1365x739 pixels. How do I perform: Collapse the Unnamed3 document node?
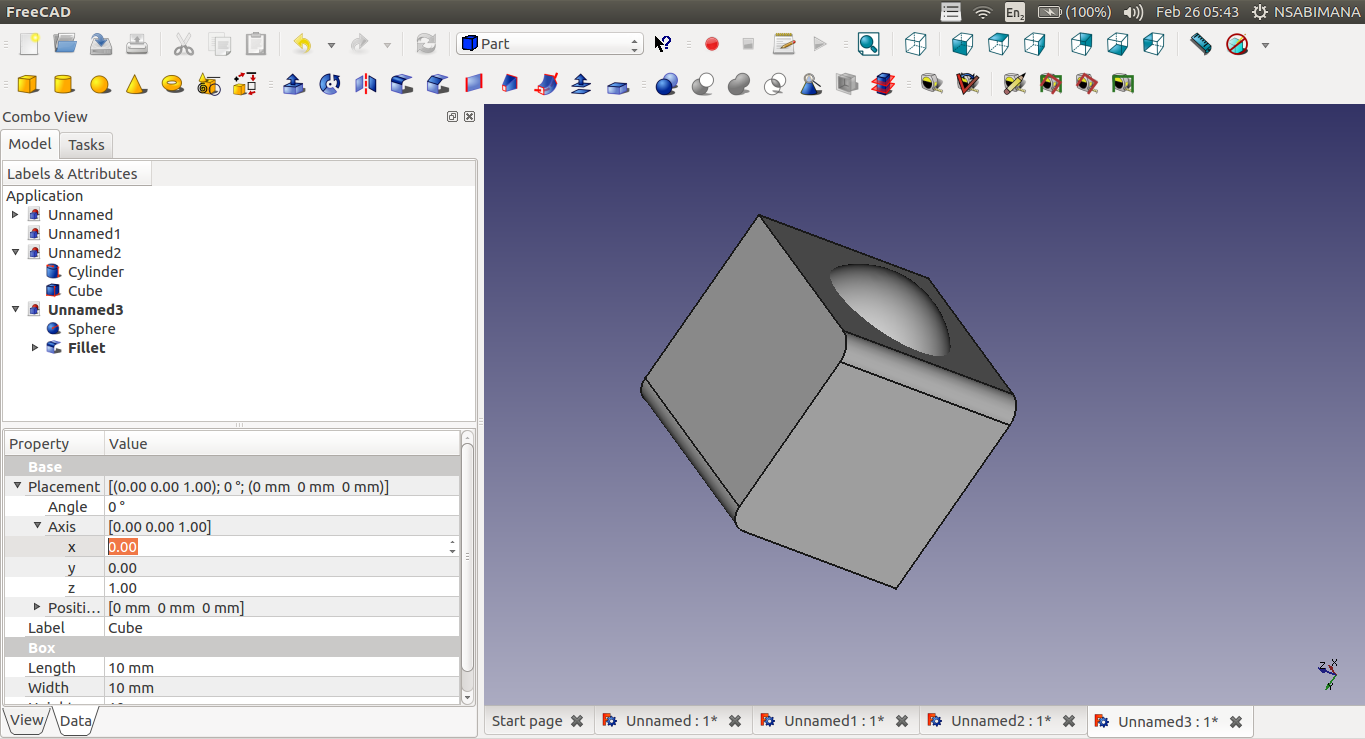click(15, 310)
